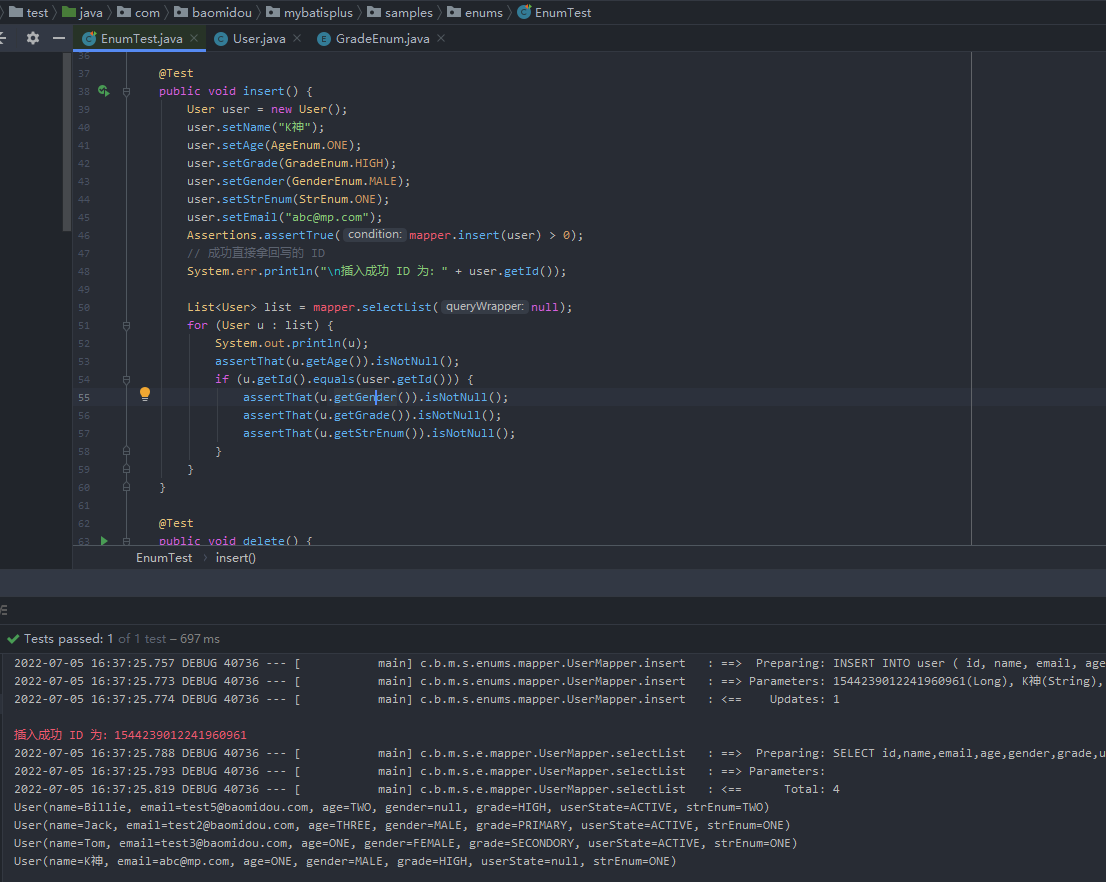1106x882 pixels.
Task: Switch to the GradeEnum.java tab
Action: click(382, 39)
